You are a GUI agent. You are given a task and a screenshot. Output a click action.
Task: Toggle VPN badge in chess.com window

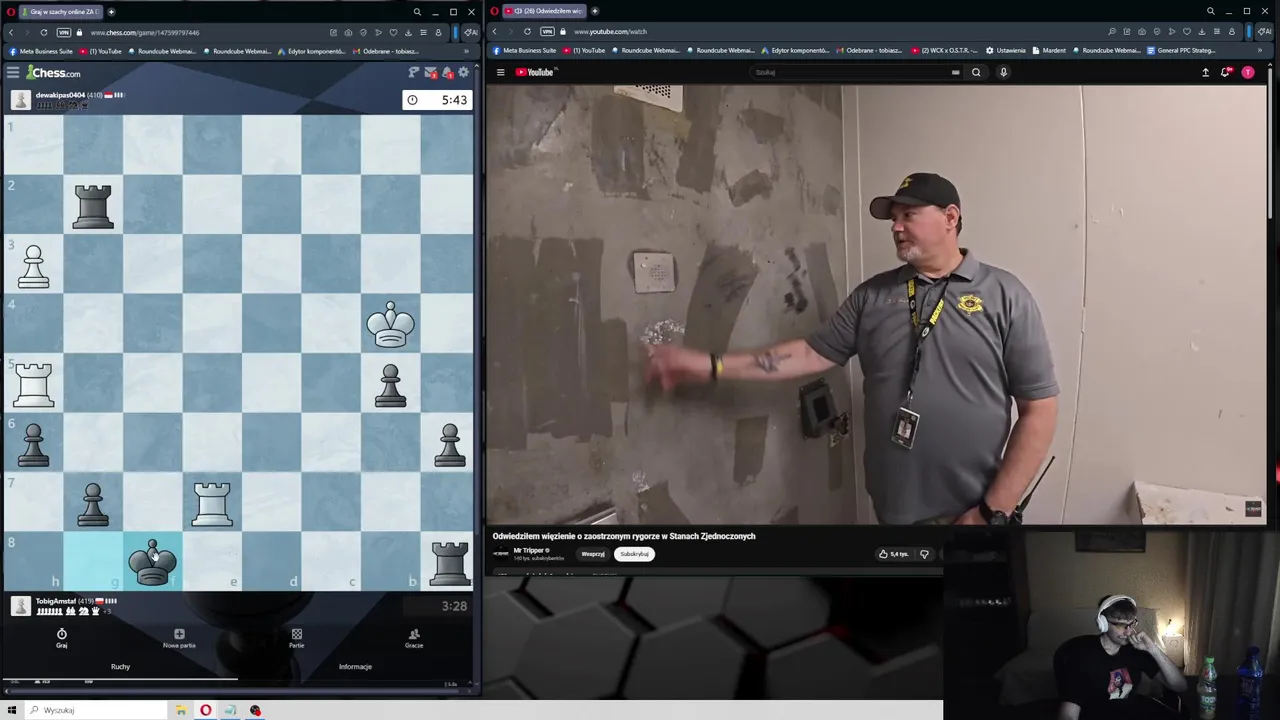[x=64, y=32]
